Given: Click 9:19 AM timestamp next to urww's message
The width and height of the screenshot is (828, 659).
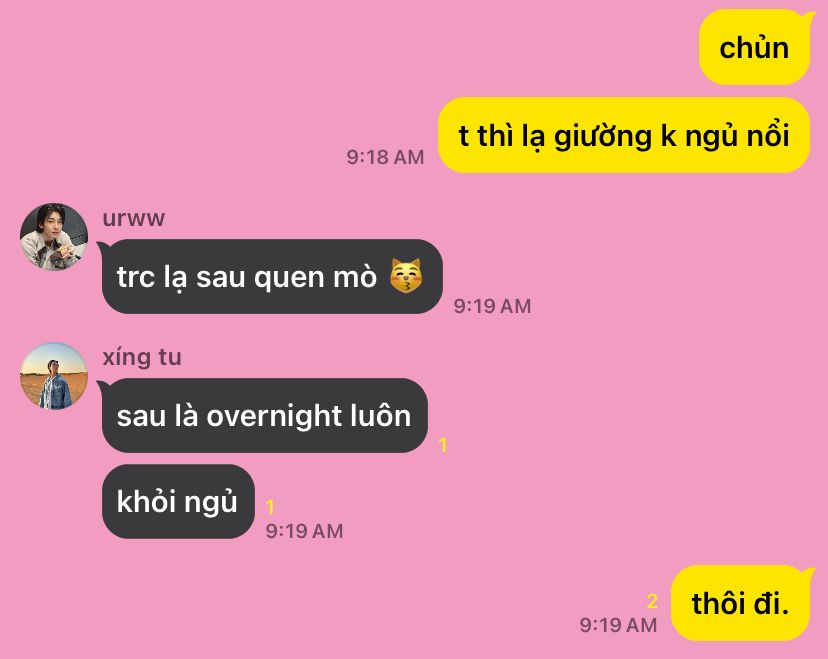Looking at the screenshot, I should 492,306.
